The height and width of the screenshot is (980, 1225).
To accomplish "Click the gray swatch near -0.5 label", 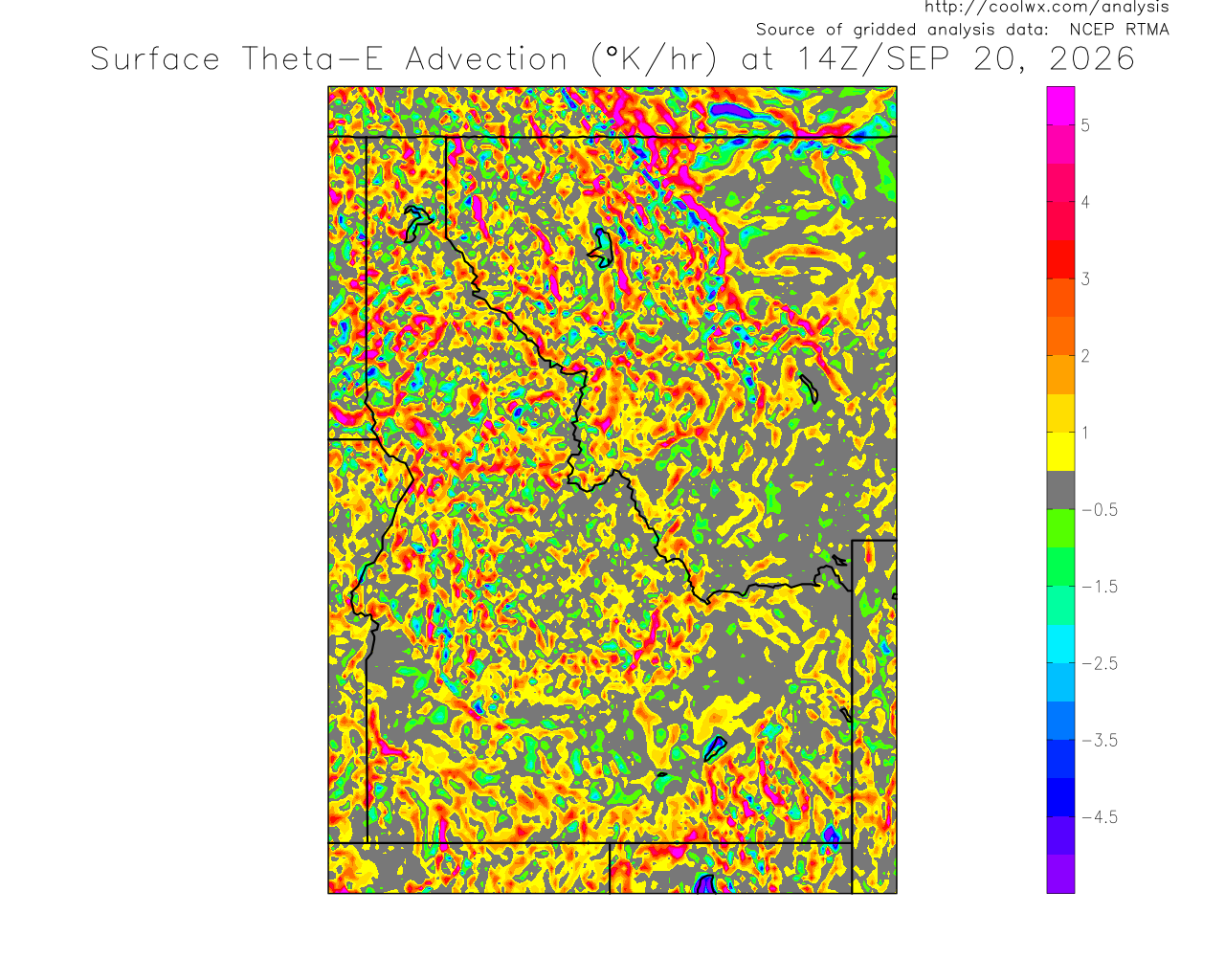I will 1060,490.
